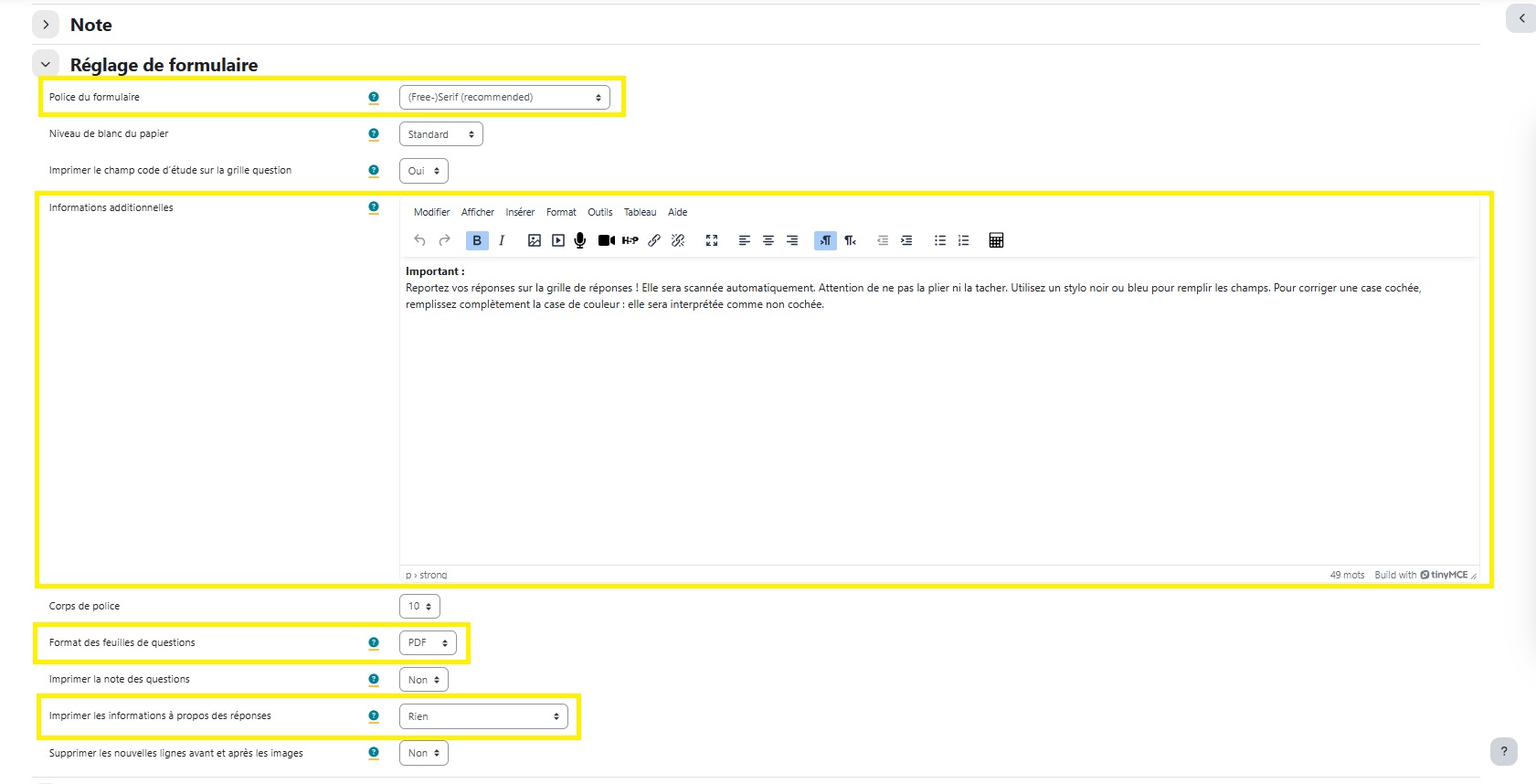Click the redo arrow in the editor toolbar
1536x784 pixels.
coord(445,240)
